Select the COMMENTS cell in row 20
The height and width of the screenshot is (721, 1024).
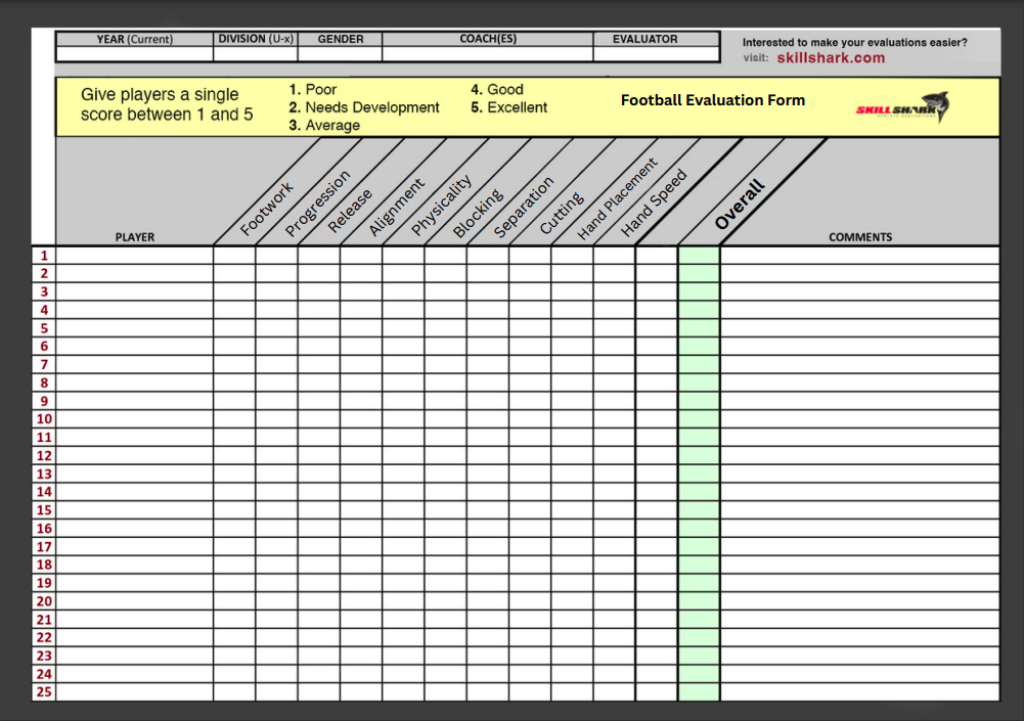(x=859, y=601)
